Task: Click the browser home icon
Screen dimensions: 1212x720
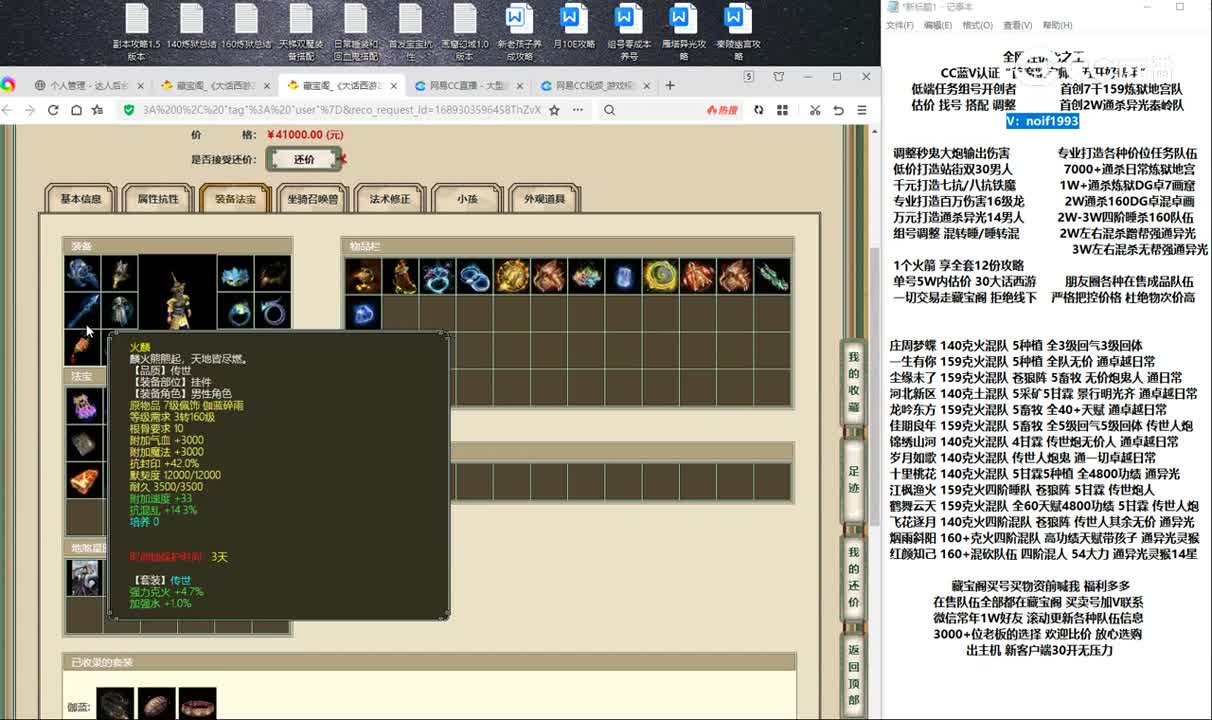Action: point(76,110)
